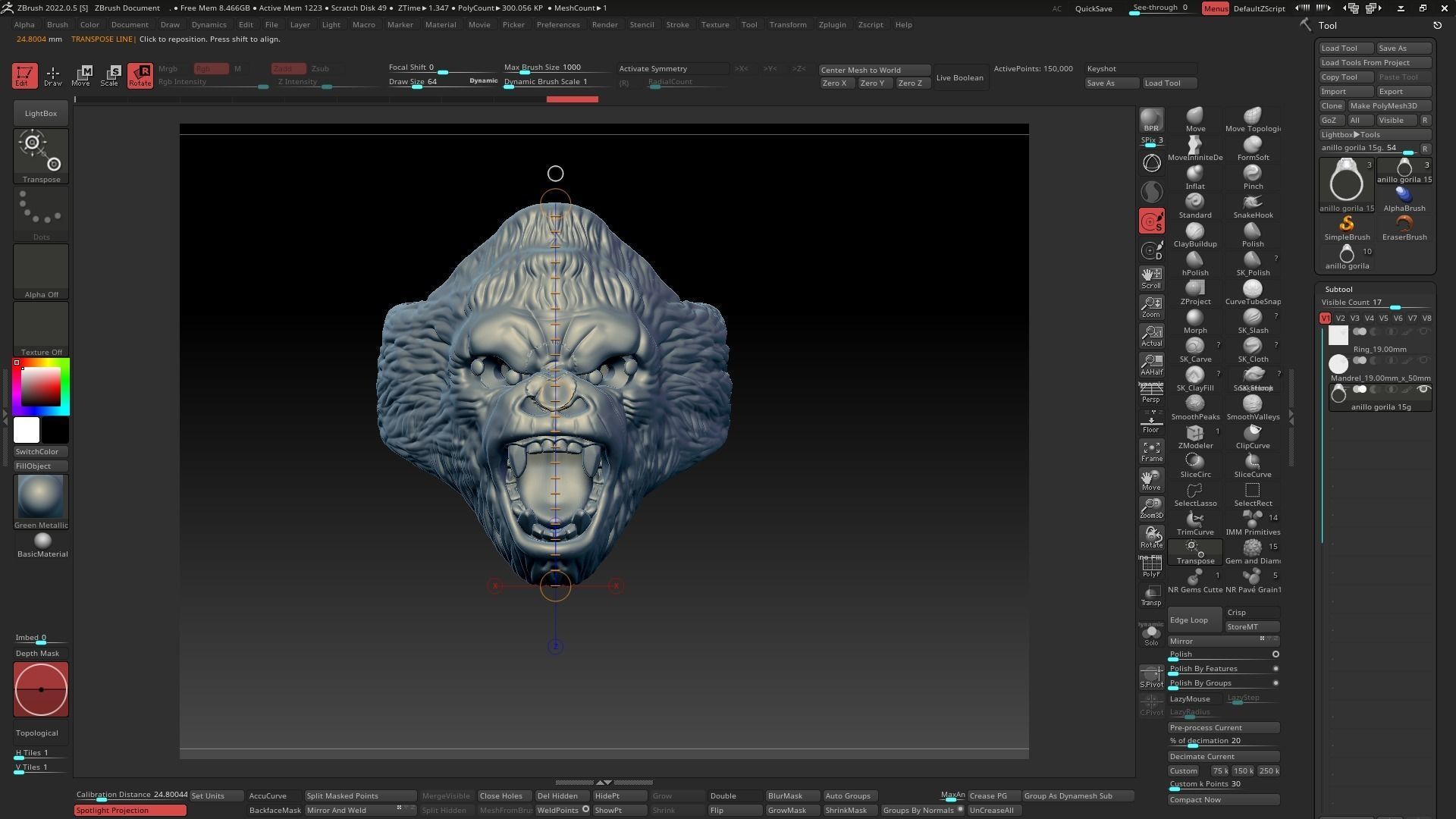The height and width of the screenshot is (819, 1456).
Task: Open the Dots stroke type picker
Action: (41, 214)
